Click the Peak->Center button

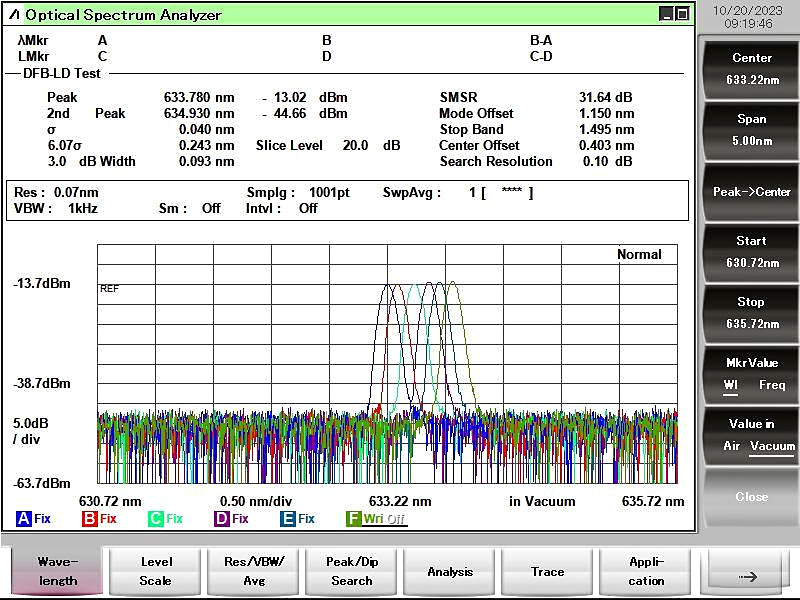[751, 192]
